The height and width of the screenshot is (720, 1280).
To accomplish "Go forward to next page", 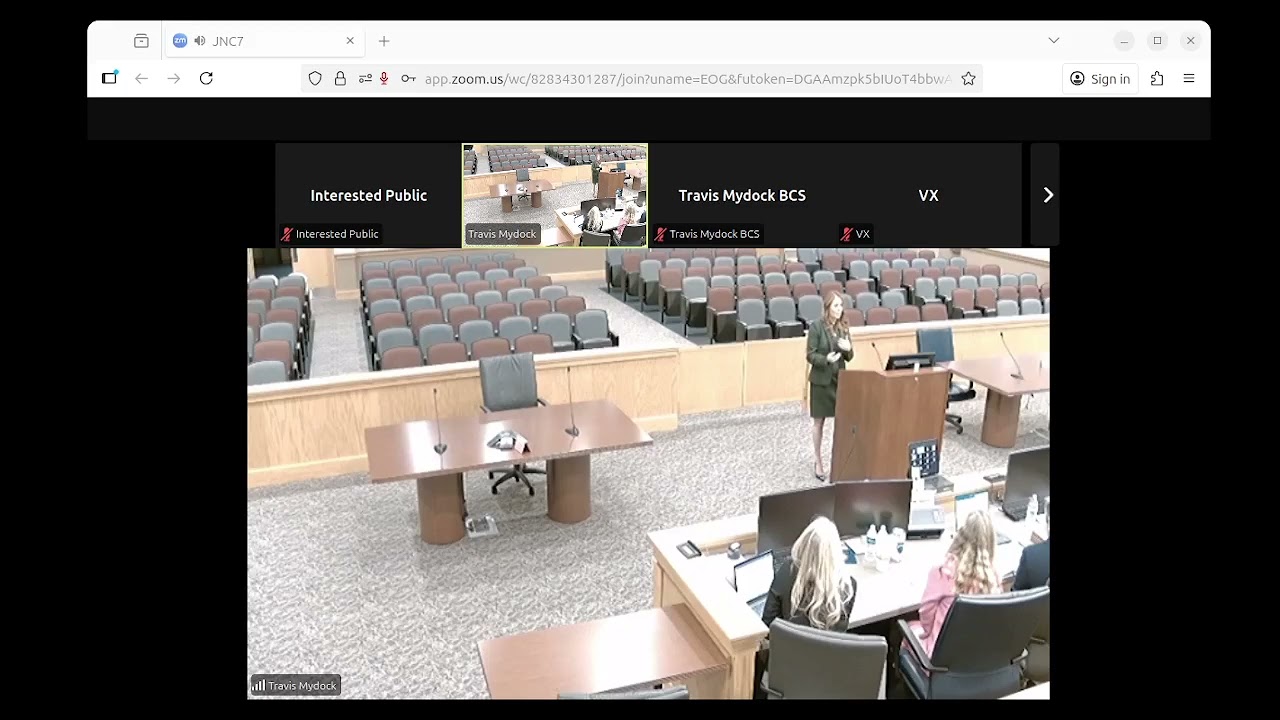I will click(174, 78).
